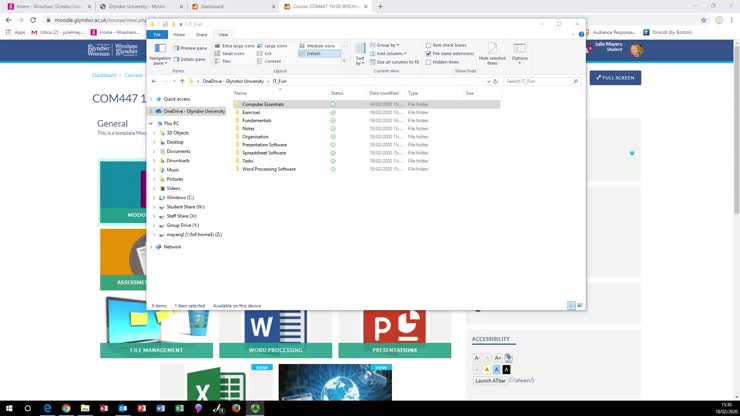The height and width of the screenshot is (416, 740).
Task: Expand the Network tree node
Action: 153,246
